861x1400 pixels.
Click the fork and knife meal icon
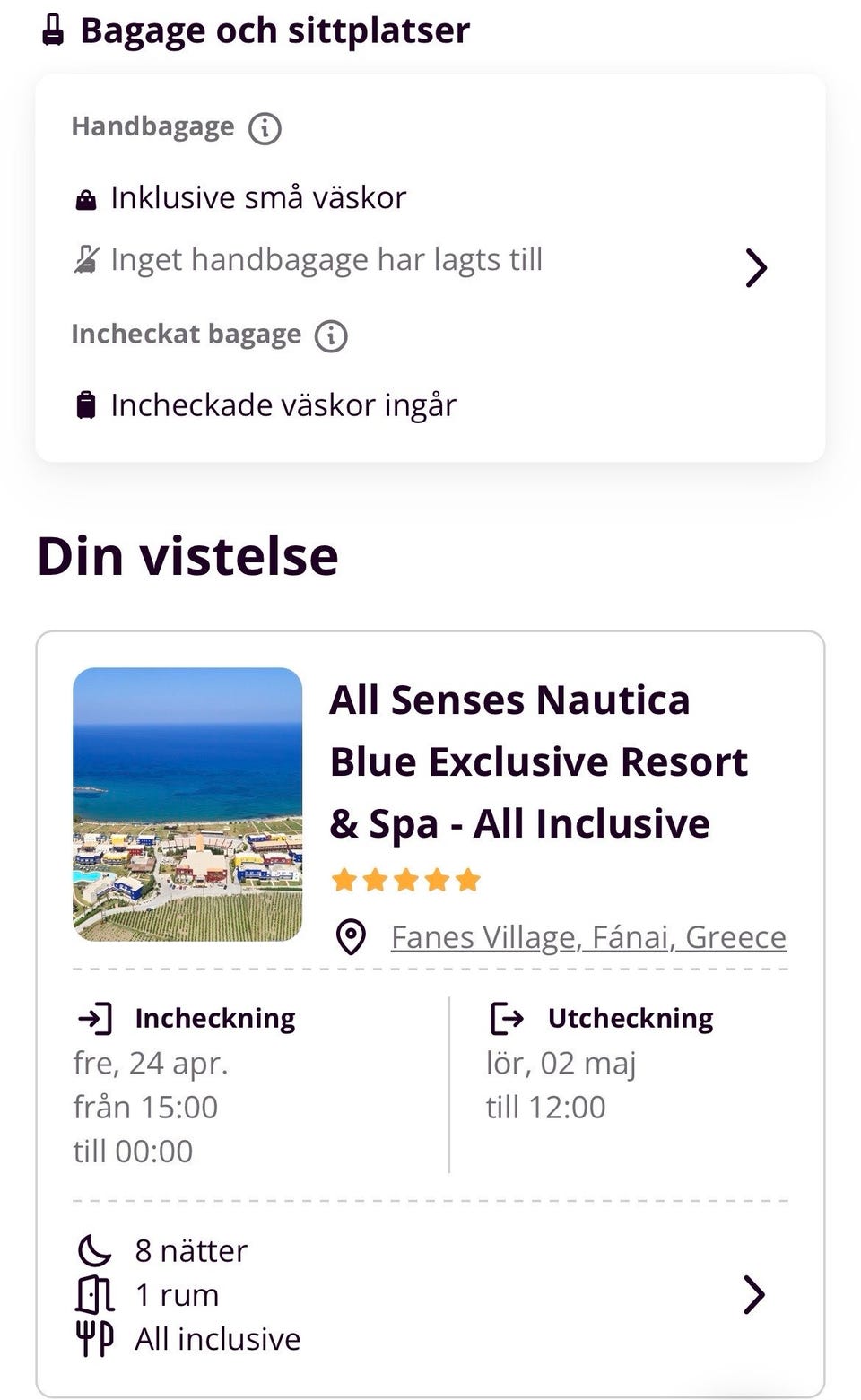pos(94,1339)
